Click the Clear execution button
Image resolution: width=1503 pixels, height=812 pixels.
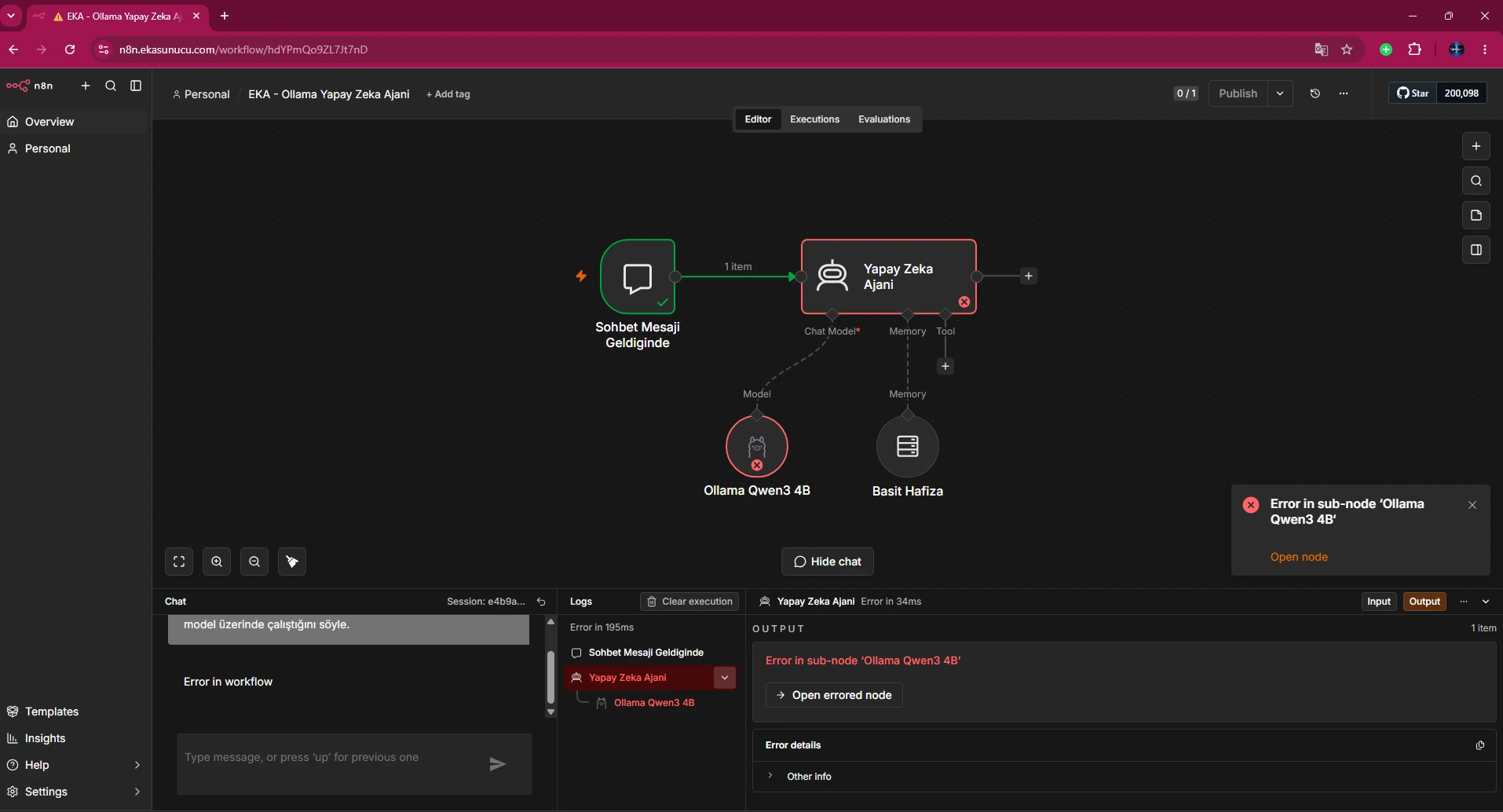coord(690,602)
